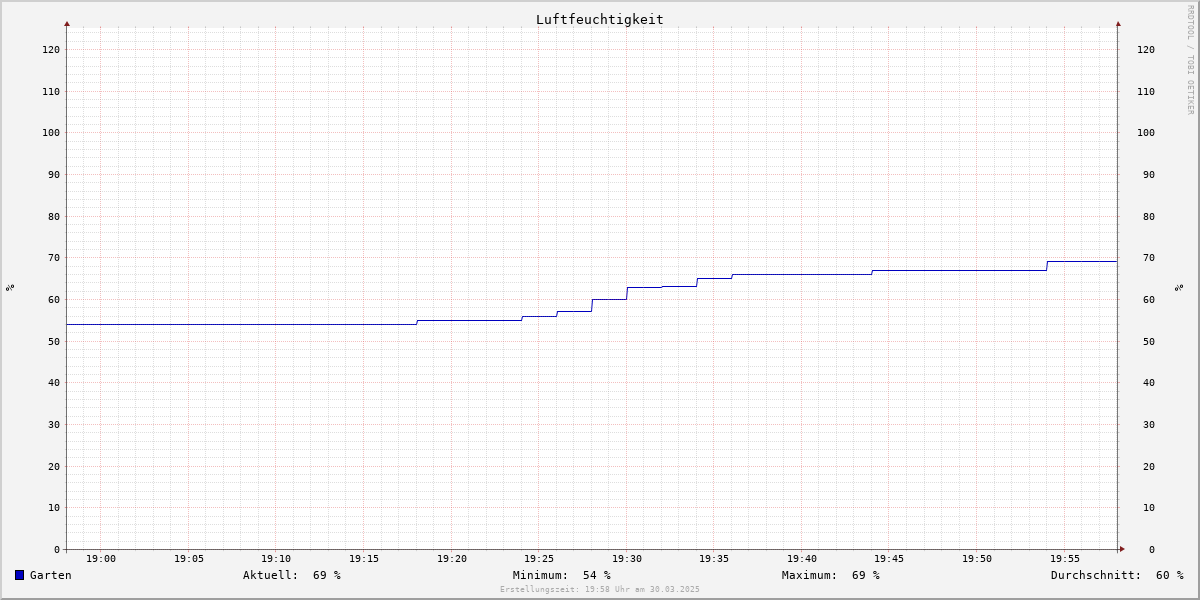Click the % unit label beside right axis
Viewport: 1200px width, 600px height.
pyautogui.click(x=1179, y=288)
